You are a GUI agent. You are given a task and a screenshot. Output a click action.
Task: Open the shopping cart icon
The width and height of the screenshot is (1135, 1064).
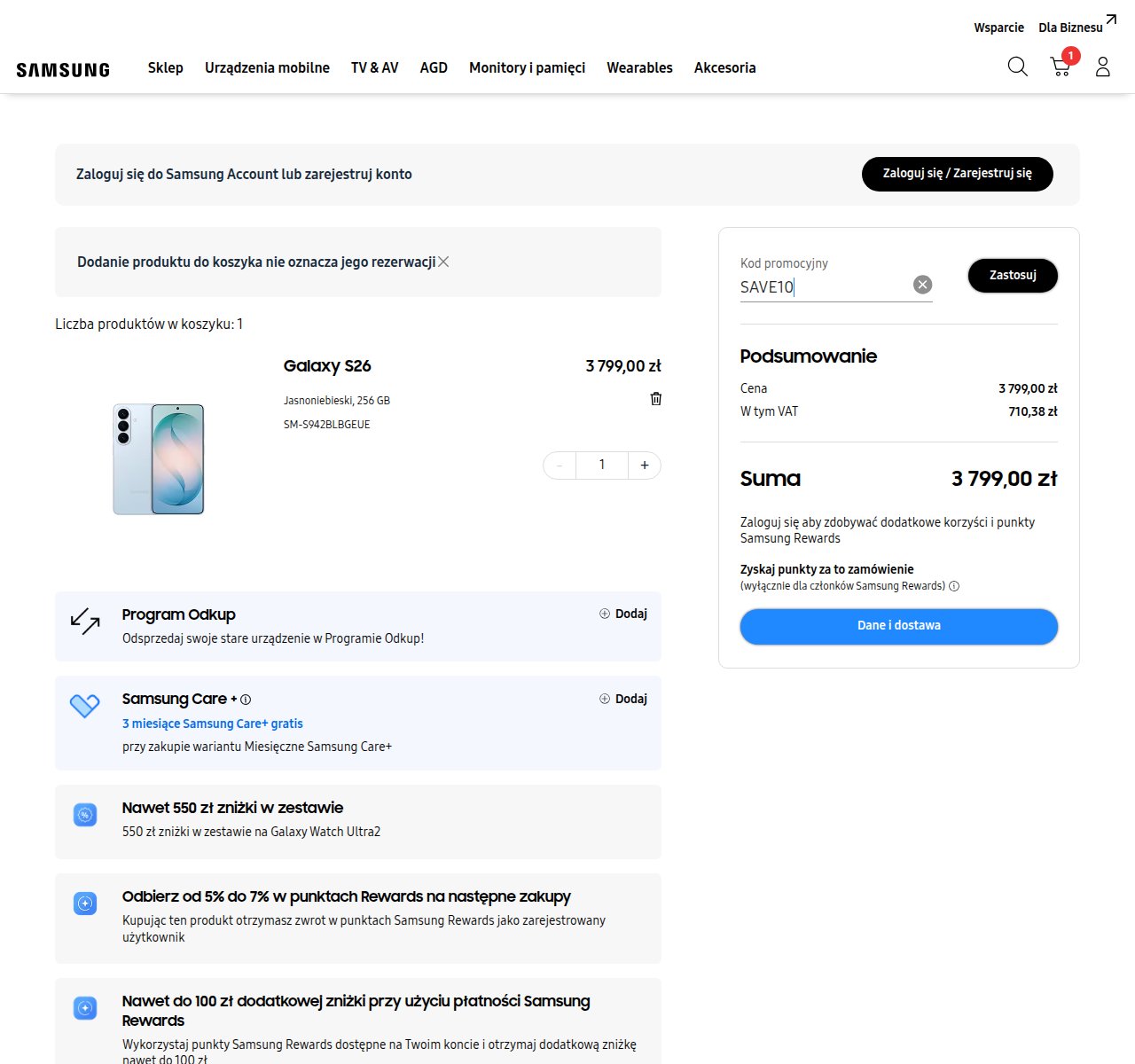point(1061,66)
